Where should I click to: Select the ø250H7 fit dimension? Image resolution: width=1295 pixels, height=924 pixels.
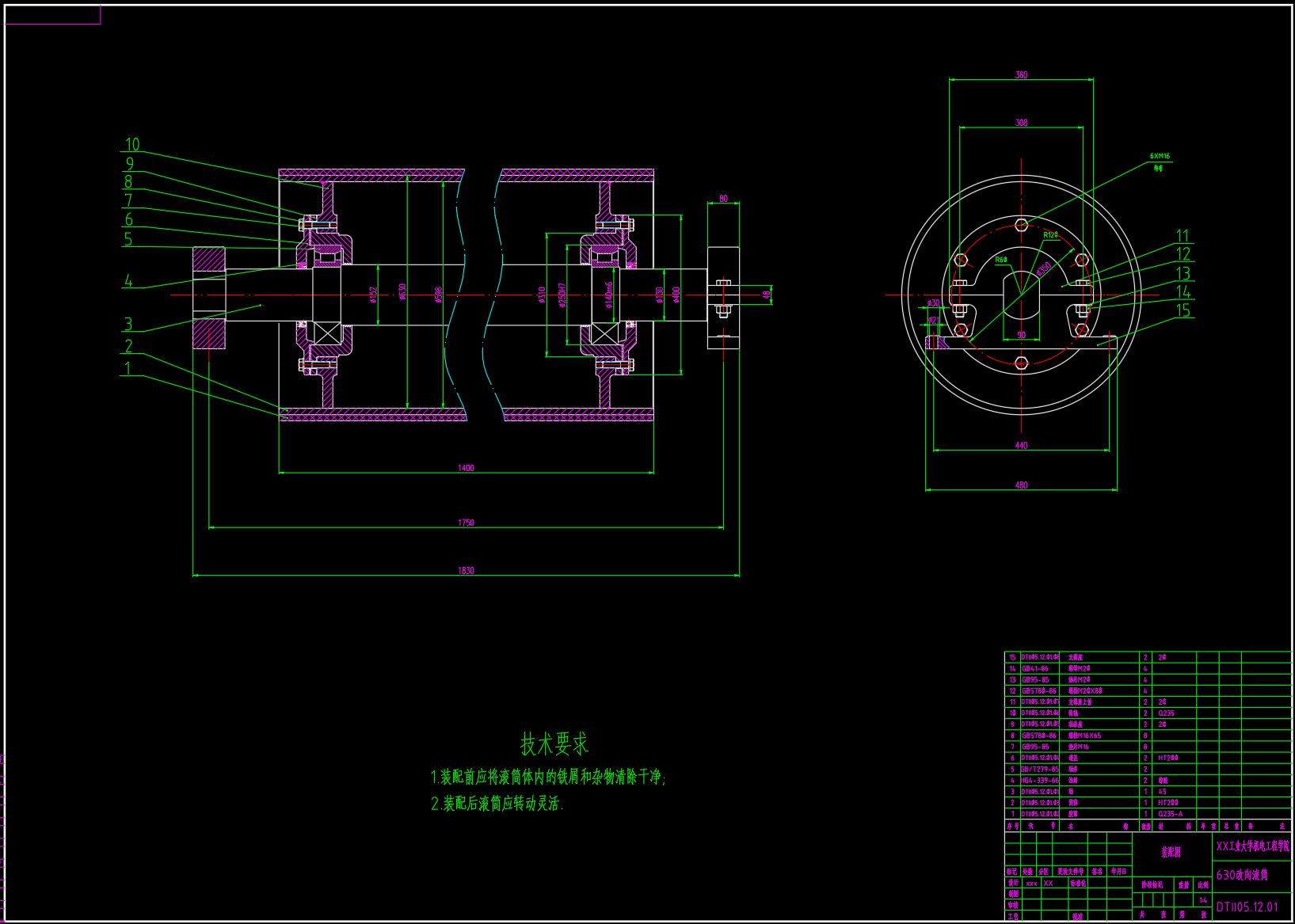coord(562,295)
